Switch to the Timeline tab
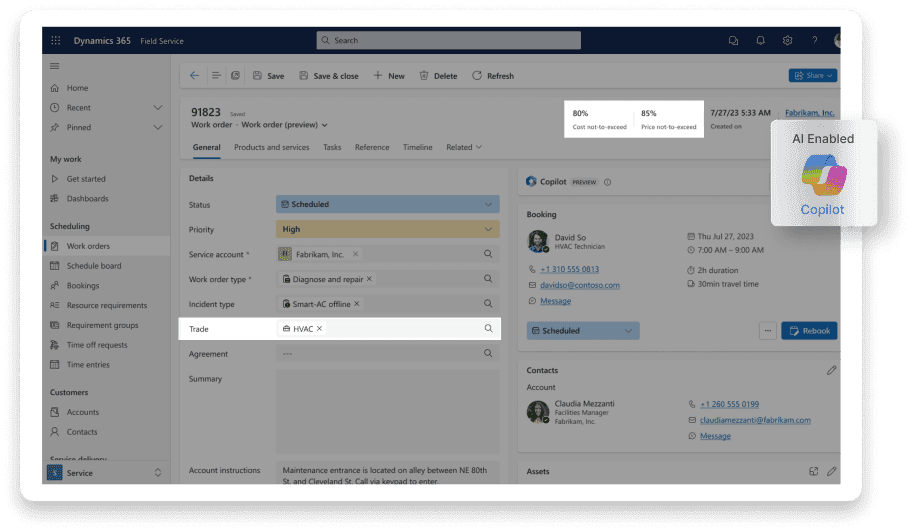Screen dimensions: 913x531 [417, 148]
